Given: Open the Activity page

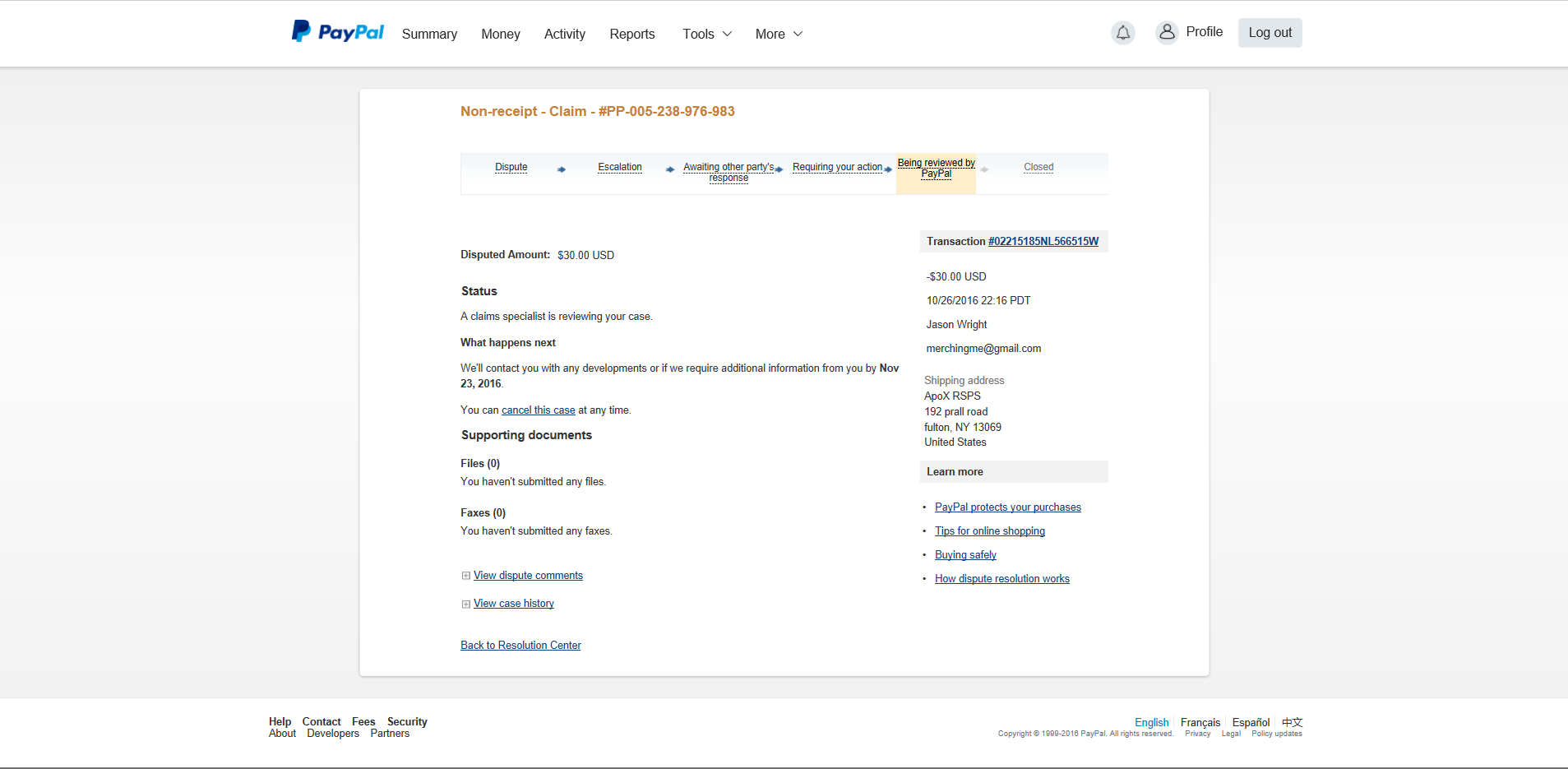Looking at the screenshot, I should pos(565,34).
